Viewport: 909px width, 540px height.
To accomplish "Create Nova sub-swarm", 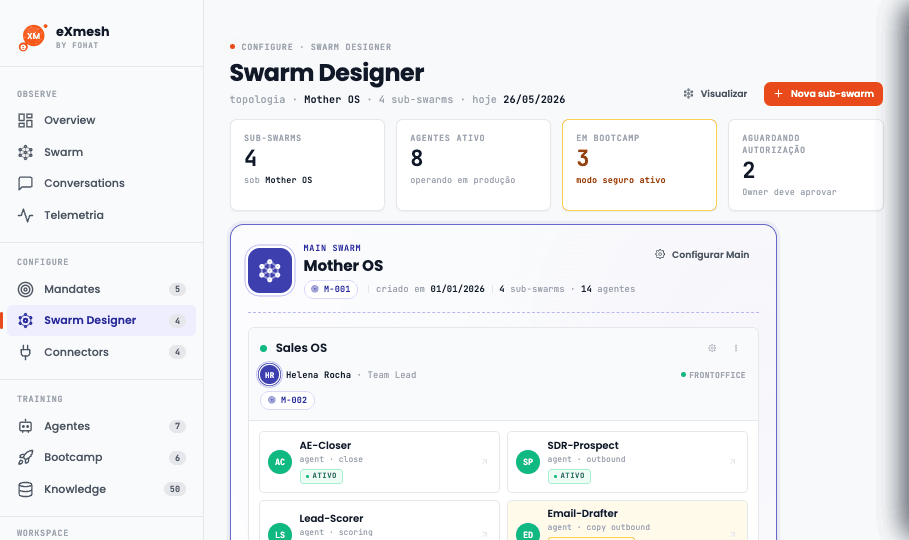I will pos(823,94).
